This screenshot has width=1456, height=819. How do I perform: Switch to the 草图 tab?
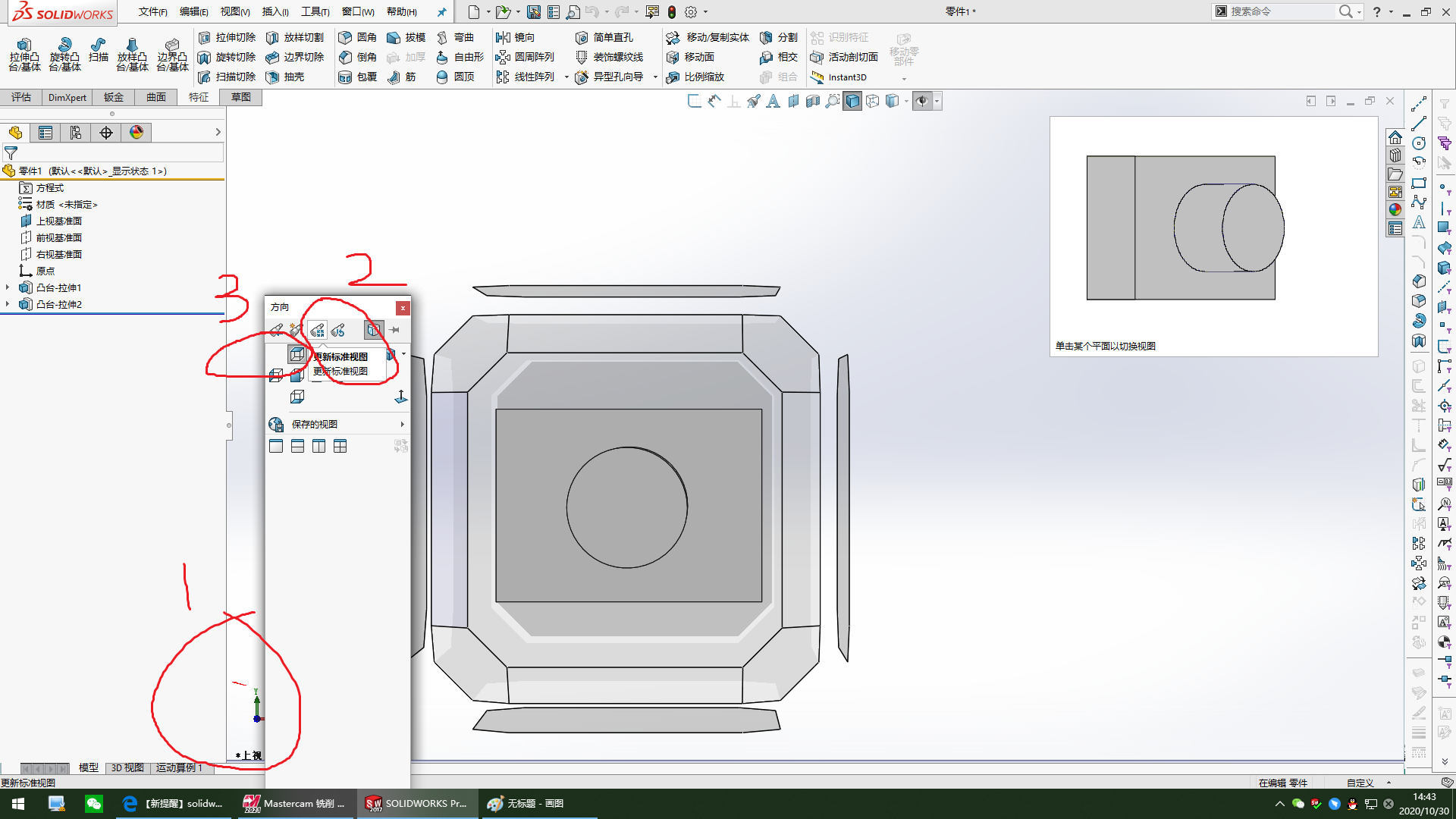tap(241, 97)
